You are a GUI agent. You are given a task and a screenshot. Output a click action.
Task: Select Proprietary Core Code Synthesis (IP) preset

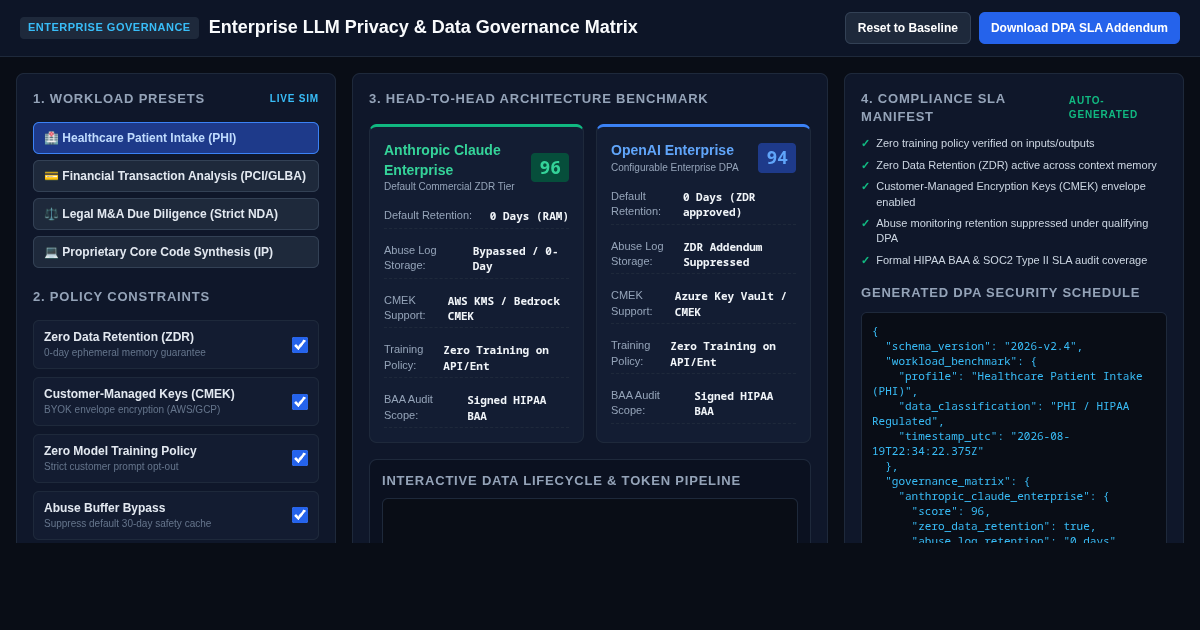176,252
